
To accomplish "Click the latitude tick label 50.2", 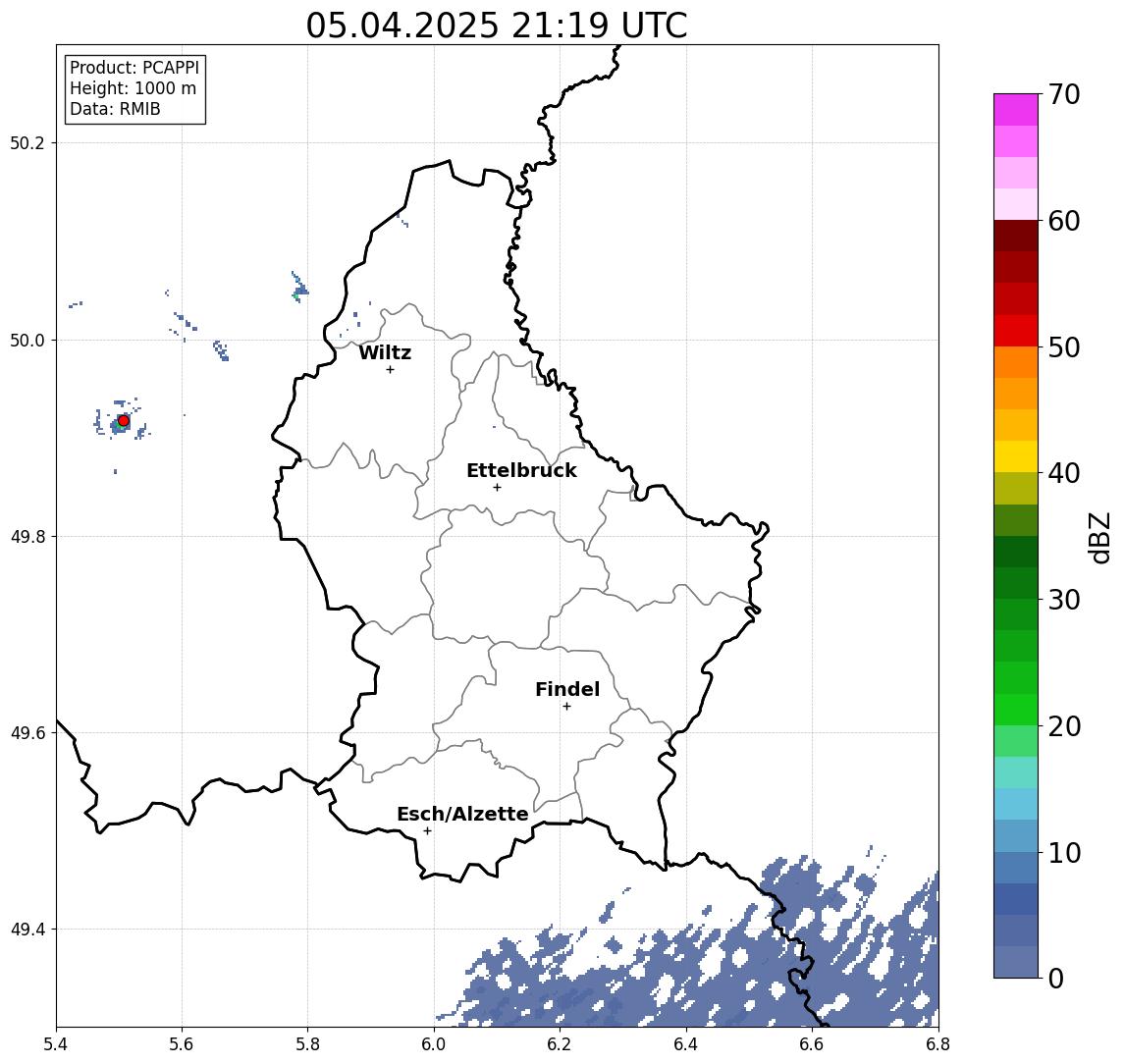I will [x=27, y=142].
